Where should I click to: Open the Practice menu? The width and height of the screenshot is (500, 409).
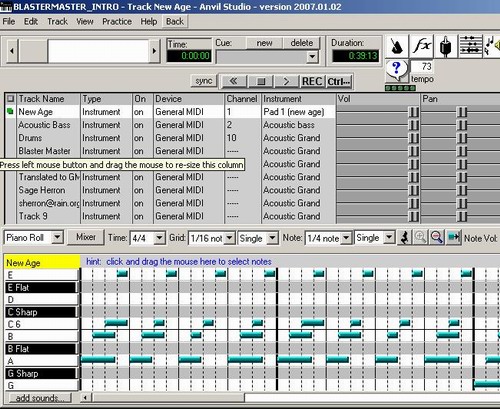(x=117, y=22)
